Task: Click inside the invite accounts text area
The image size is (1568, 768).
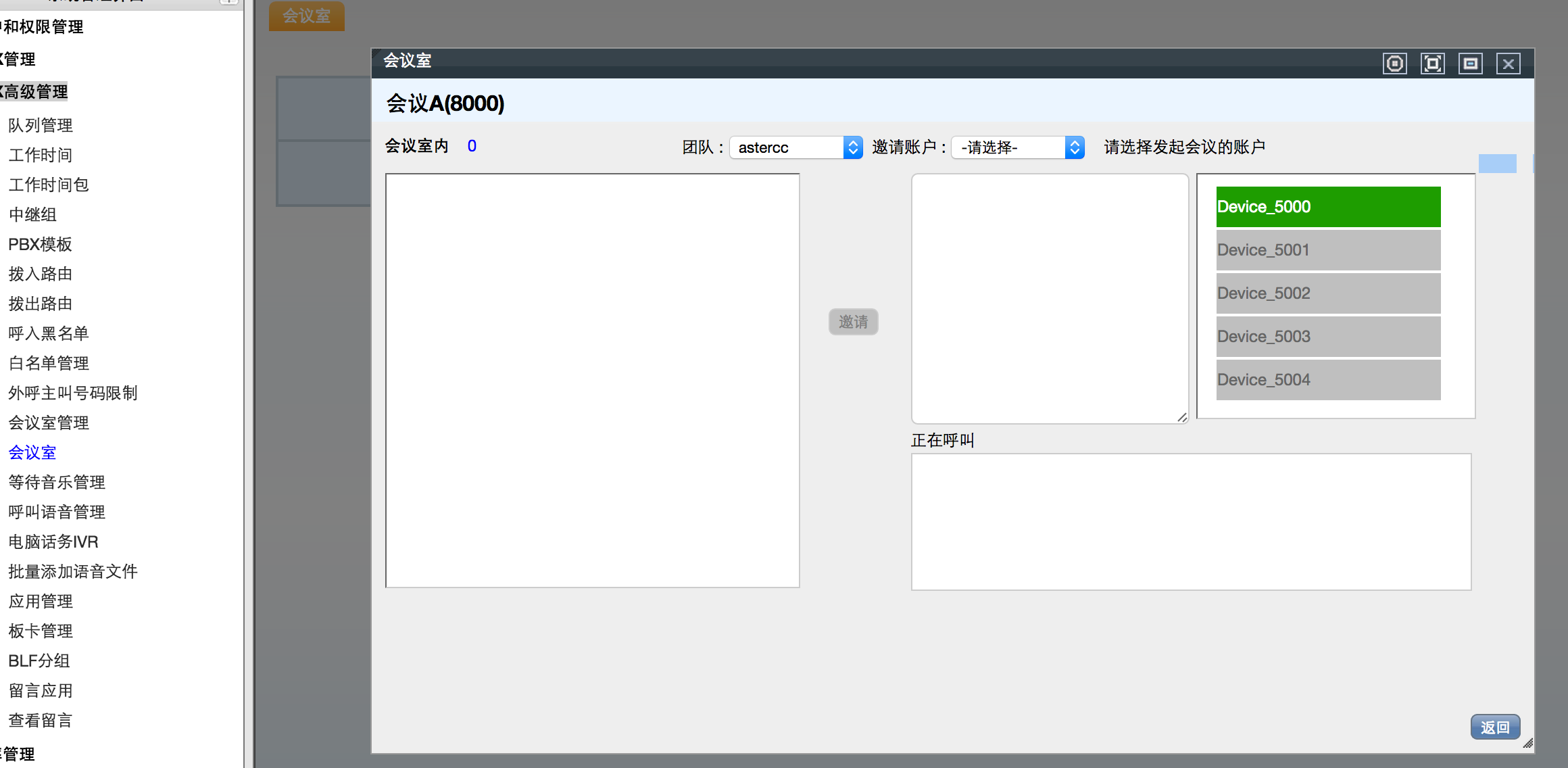Action: point(1049,297)
